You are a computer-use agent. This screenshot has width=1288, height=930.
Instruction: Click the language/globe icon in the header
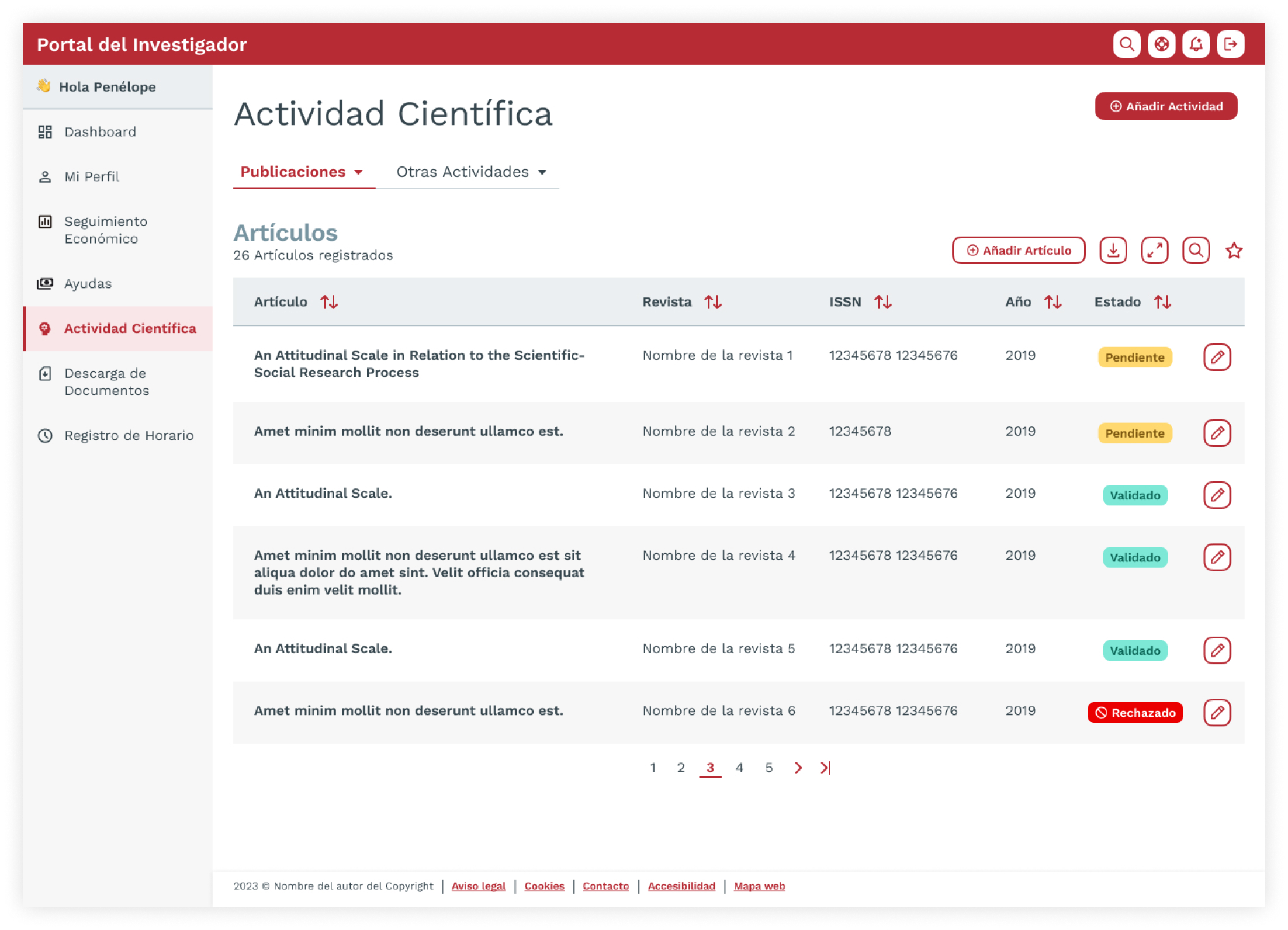click(x=1161, y=44)
